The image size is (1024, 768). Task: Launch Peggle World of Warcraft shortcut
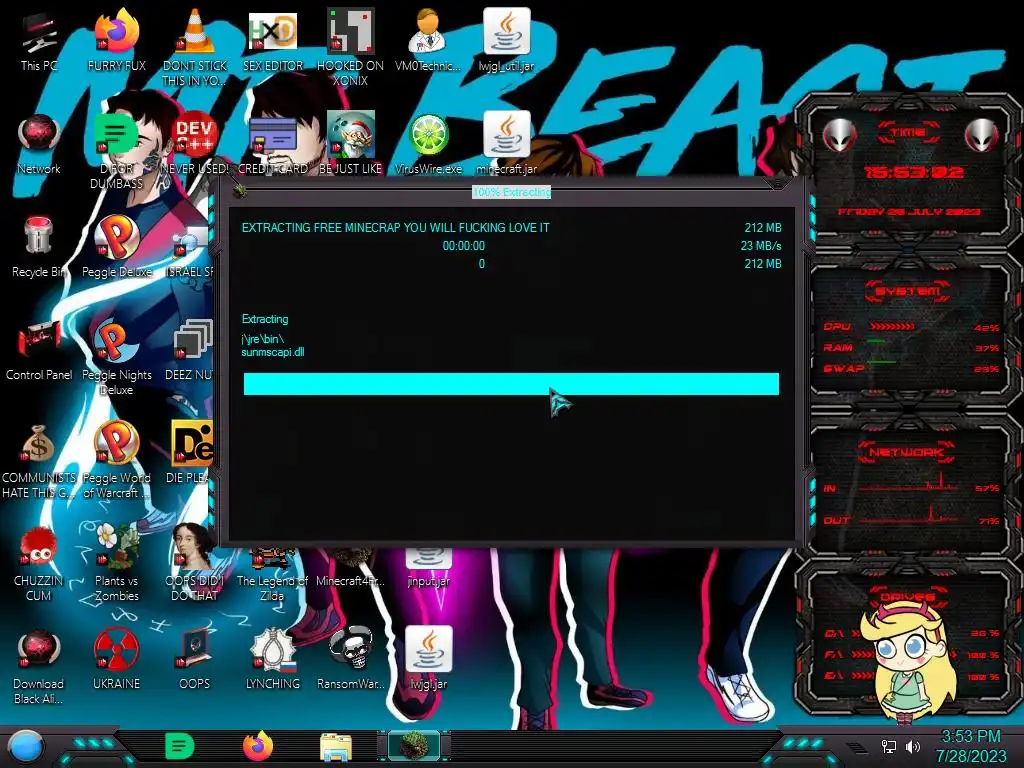(116, 461)
